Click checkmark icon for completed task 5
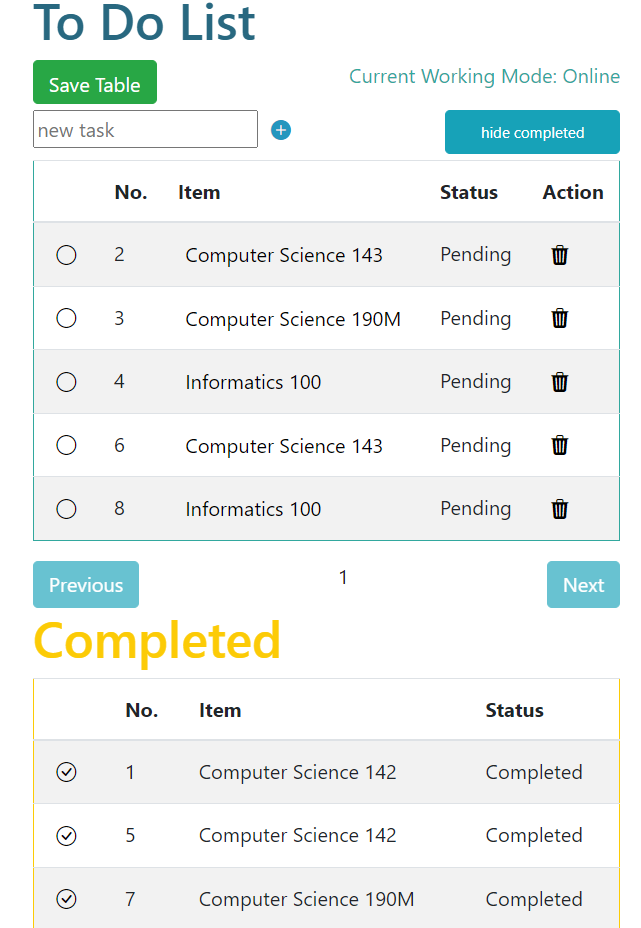The image size is (641, 928). coord(66,835)
